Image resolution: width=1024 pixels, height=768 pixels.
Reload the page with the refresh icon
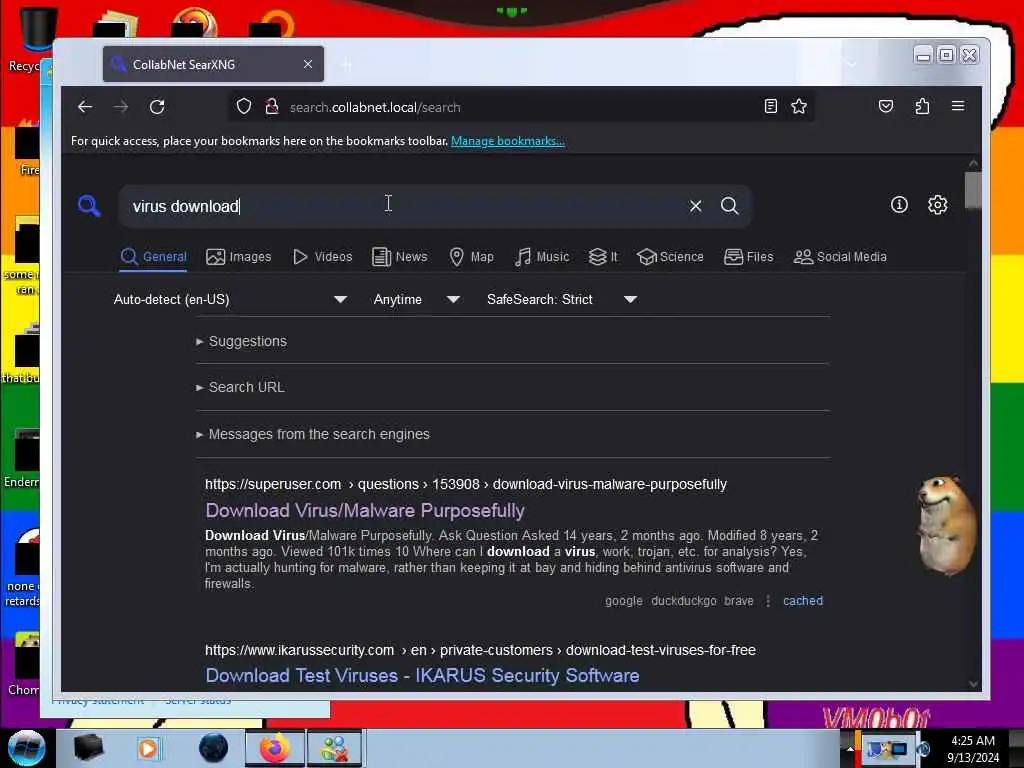coord(157,106)
